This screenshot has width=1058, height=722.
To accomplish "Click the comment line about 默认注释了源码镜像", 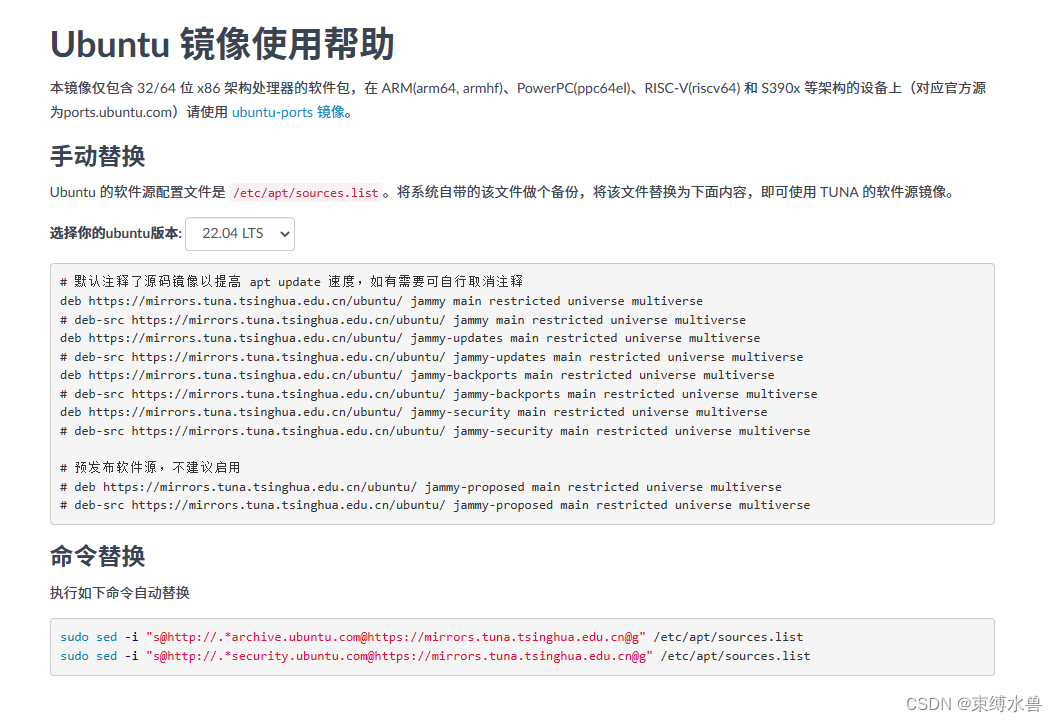I will (x=291, y=281).
